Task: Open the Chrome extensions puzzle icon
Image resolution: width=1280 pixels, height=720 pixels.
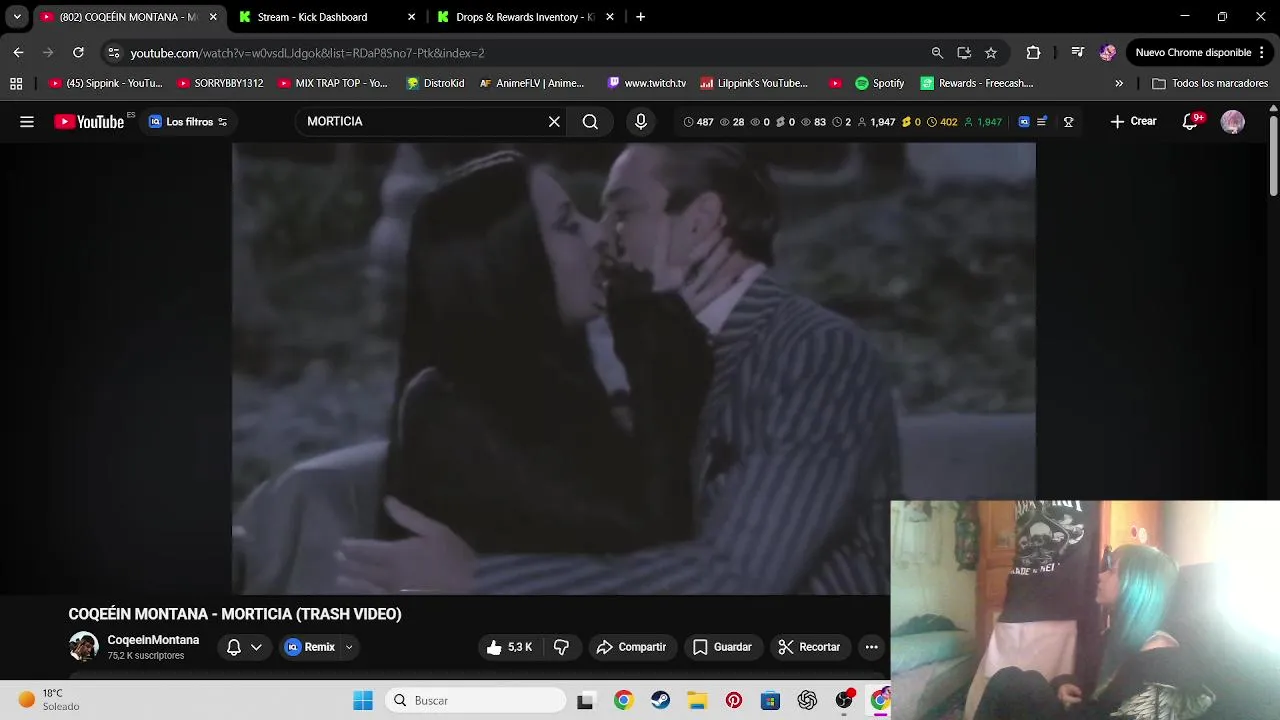Action: click(1033, 53)
